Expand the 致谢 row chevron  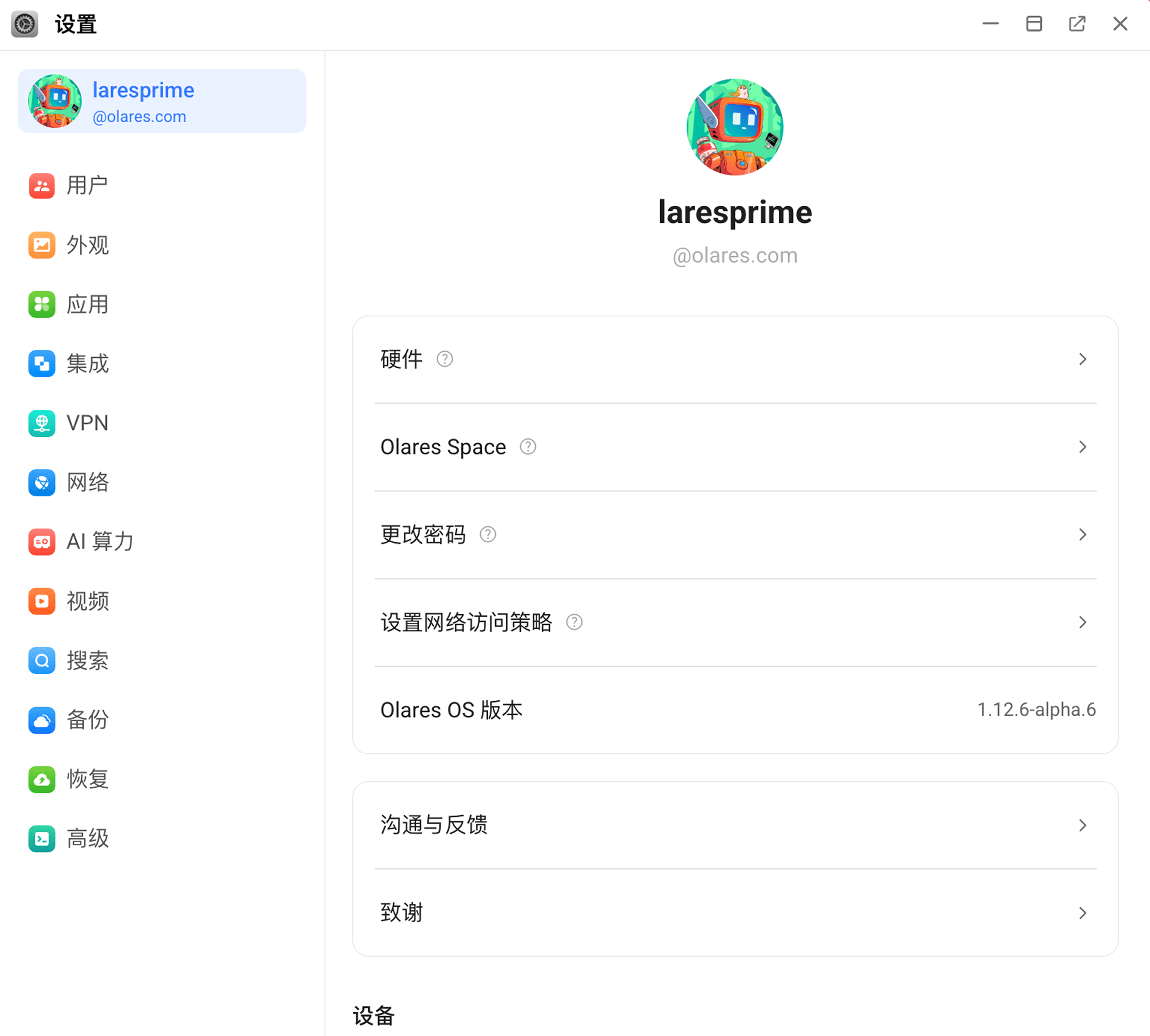(1083, 913)
